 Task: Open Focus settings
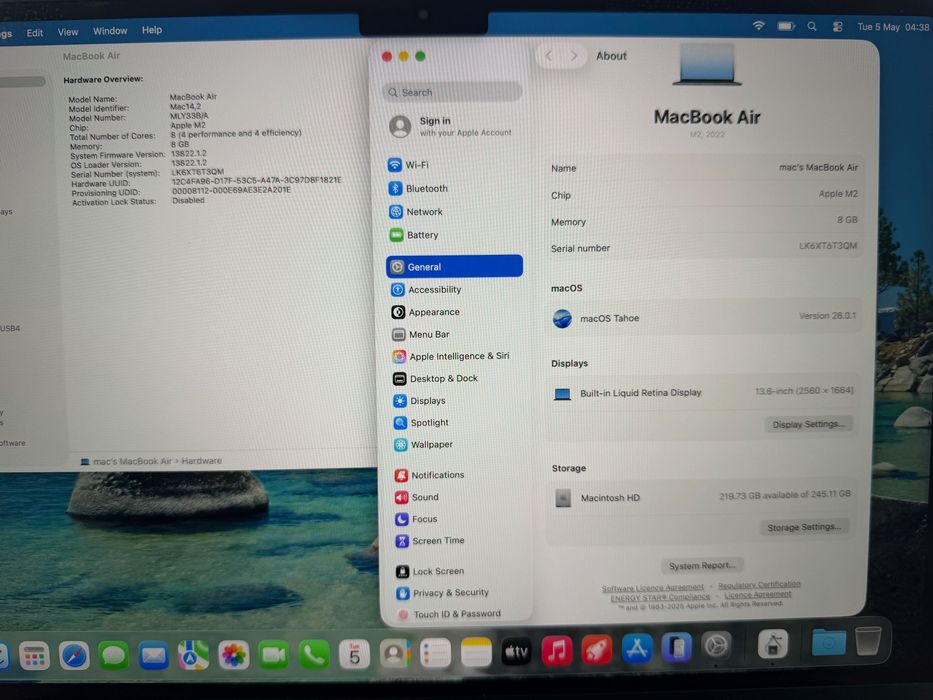416,519
